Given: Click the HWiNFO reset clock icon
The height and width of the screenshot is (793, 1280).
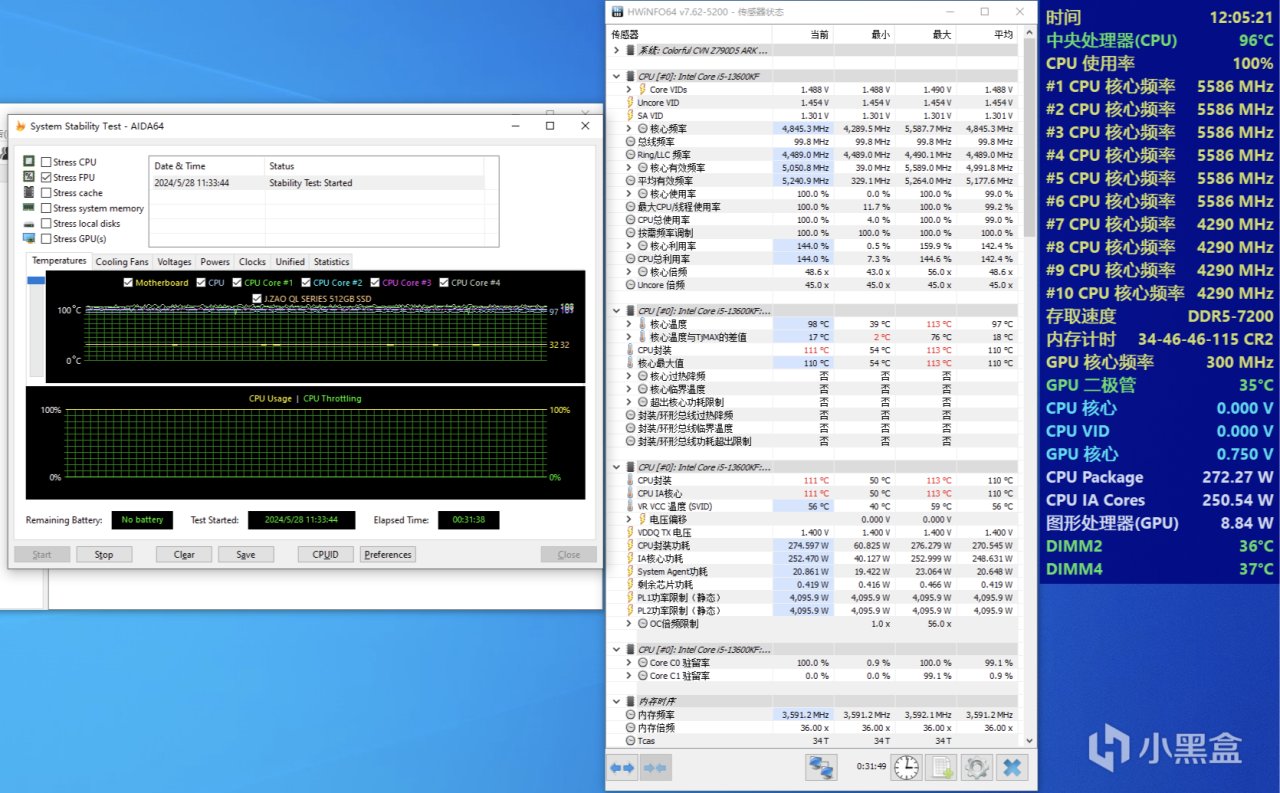Looking at the screenshot, I should pyautogui.click(x=906, y=767).
